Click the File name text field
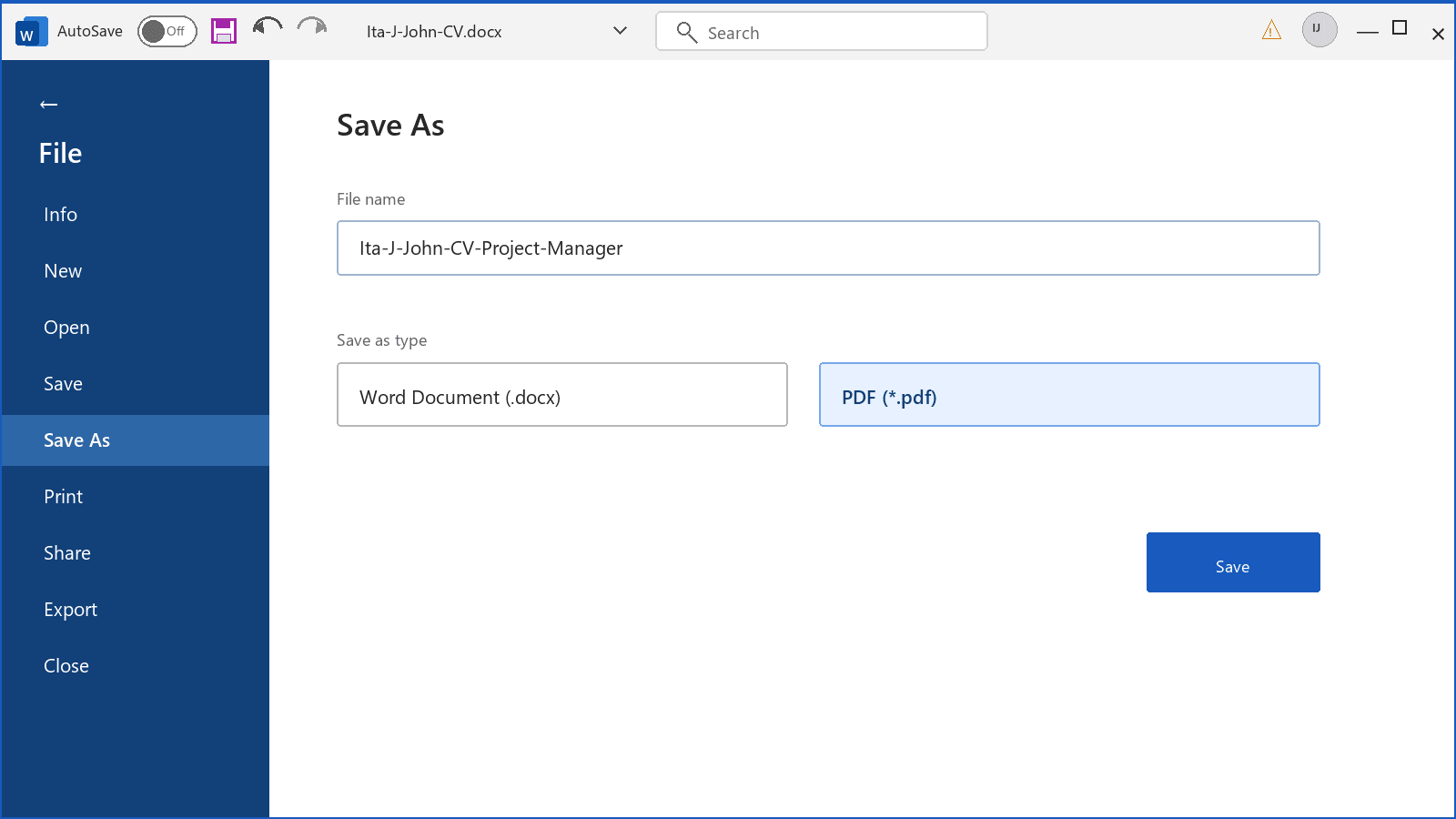The image size is (1456, 819). click(828, 248)
